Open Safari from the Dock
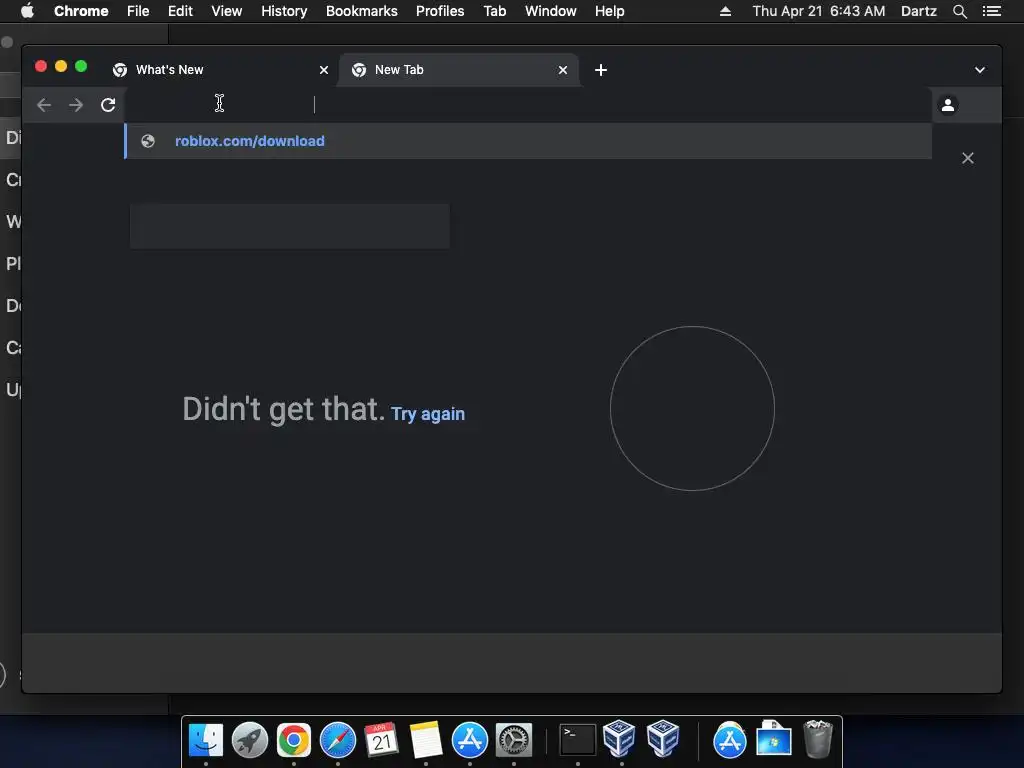This screenshot has height=768, width=1024. (338, 741)
